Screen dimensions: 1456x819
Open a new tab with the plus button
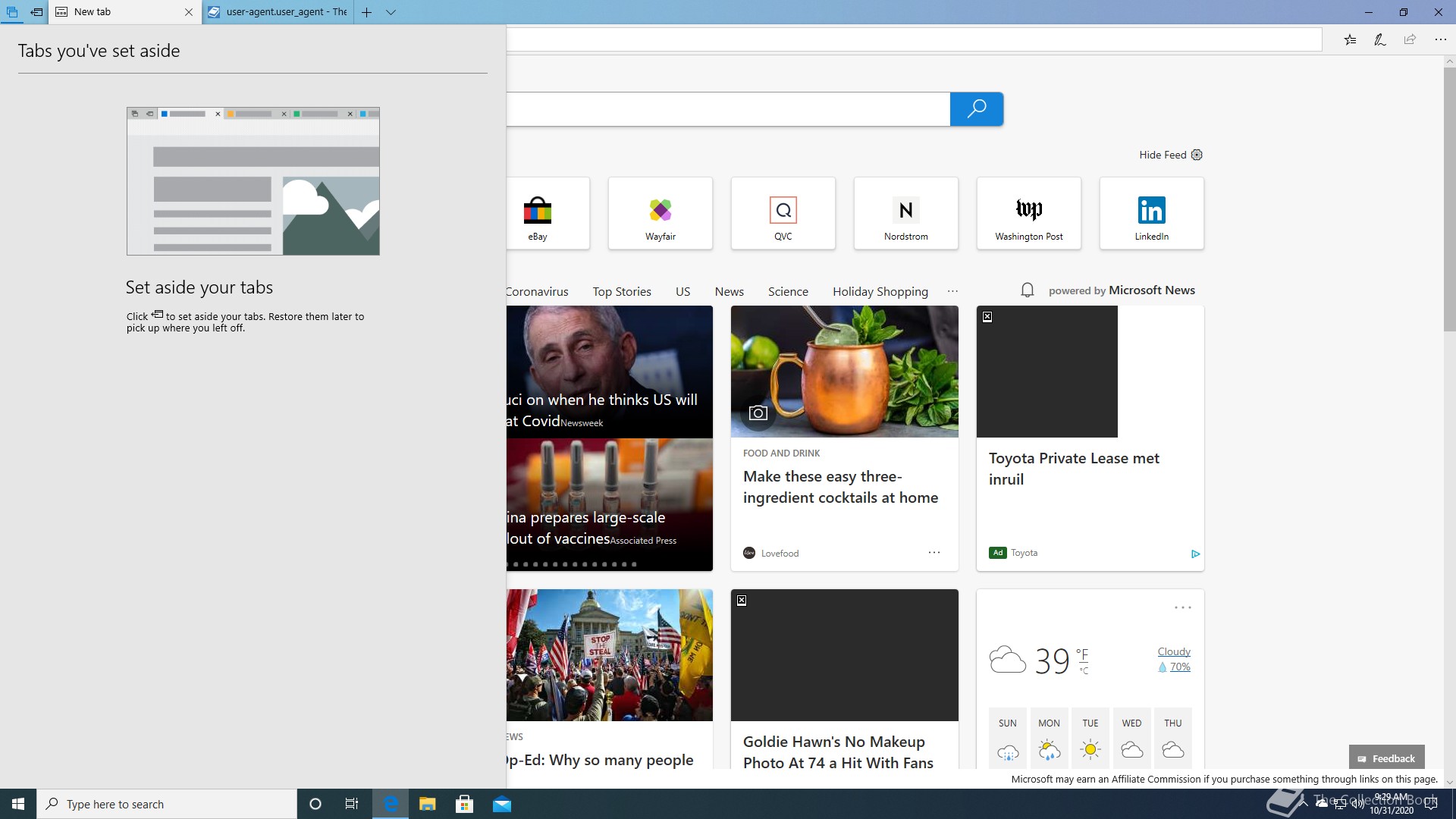(x=367, y=12)
